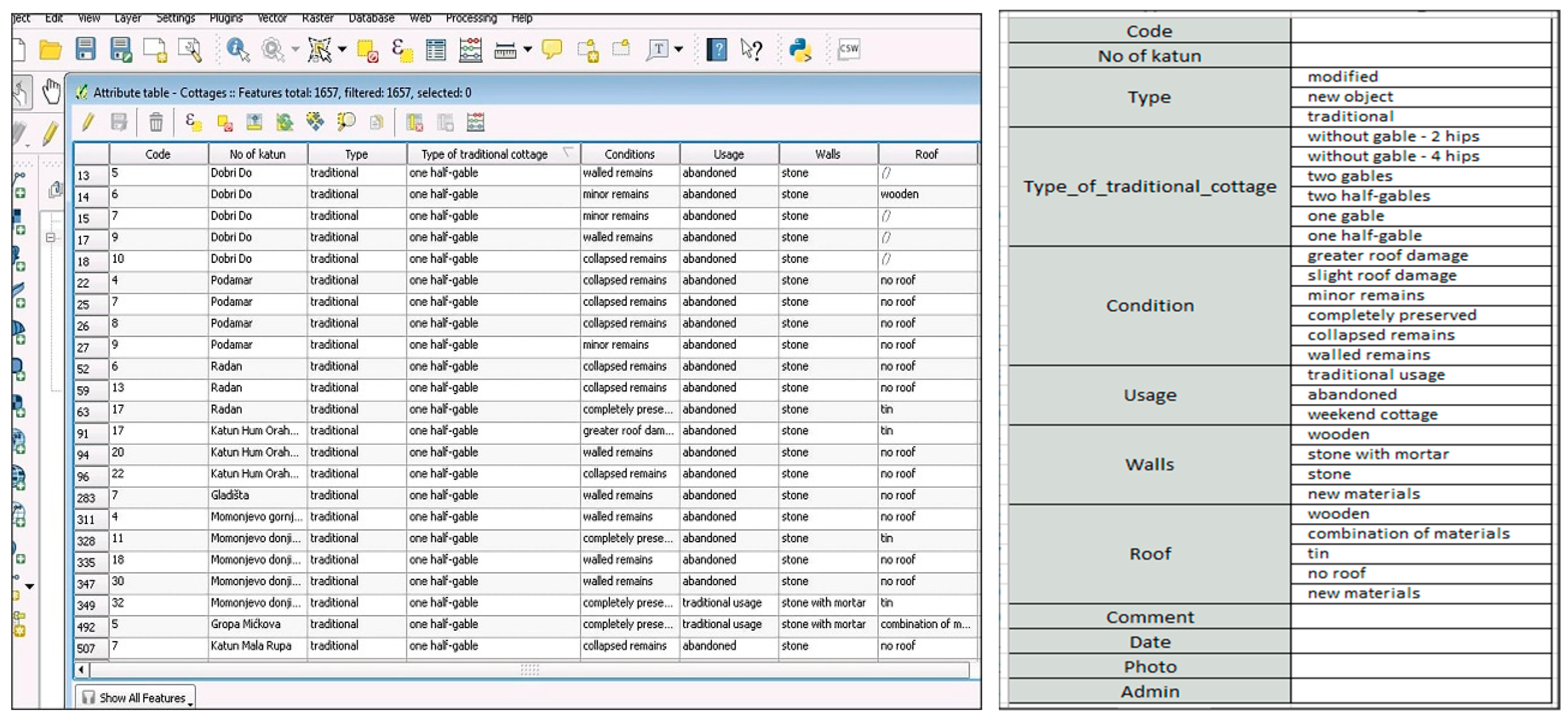Open the Vector menu

tap(272, 18)
